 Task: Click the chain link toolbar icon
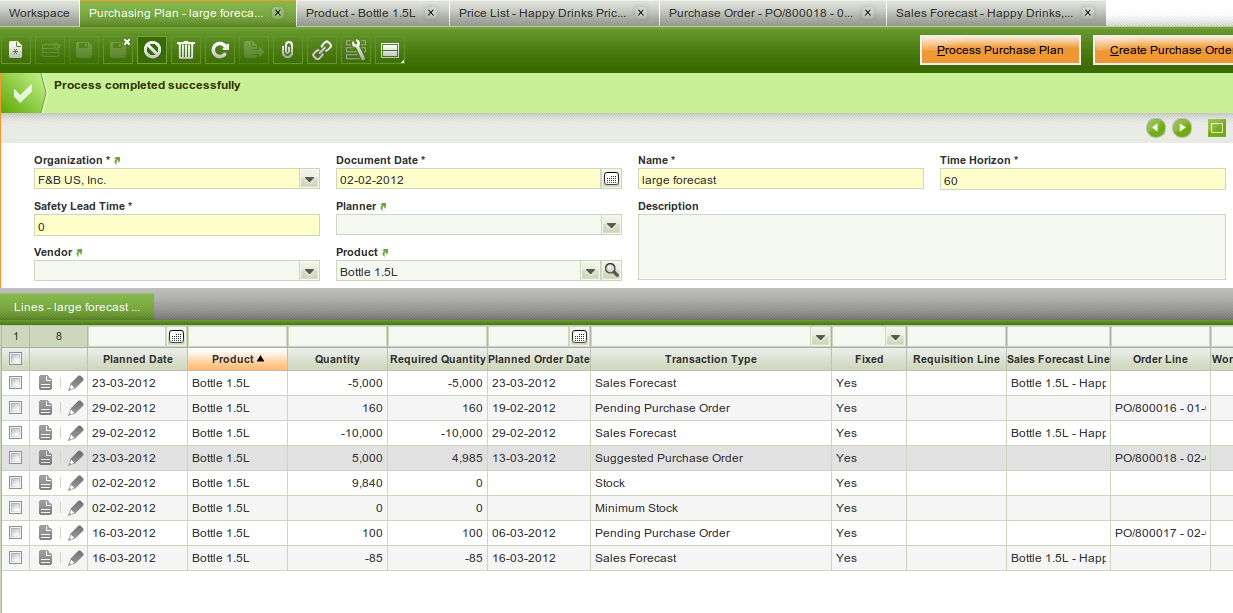(x=321, y=50)
